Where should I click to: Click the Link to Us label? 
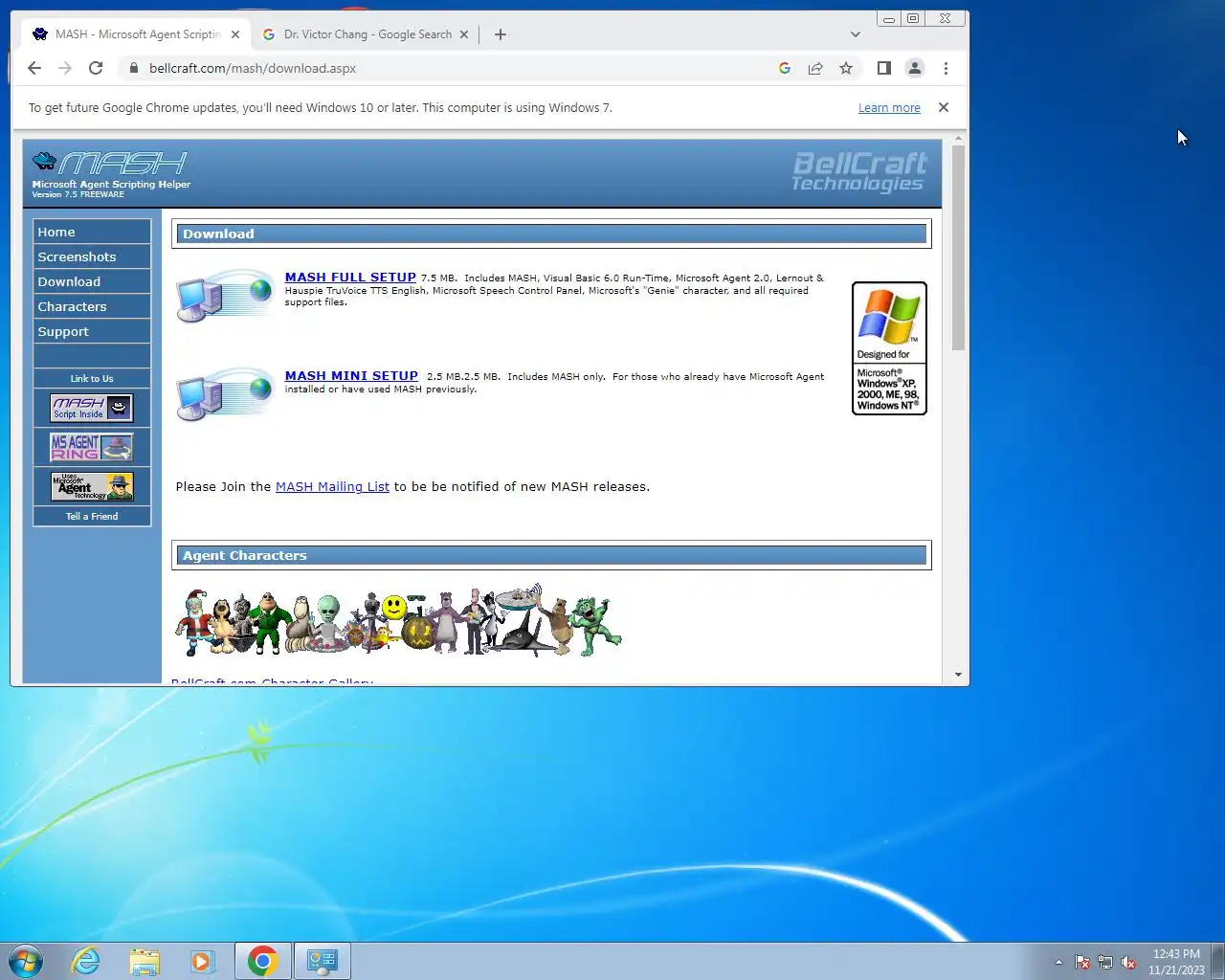(x=92, y=379)
